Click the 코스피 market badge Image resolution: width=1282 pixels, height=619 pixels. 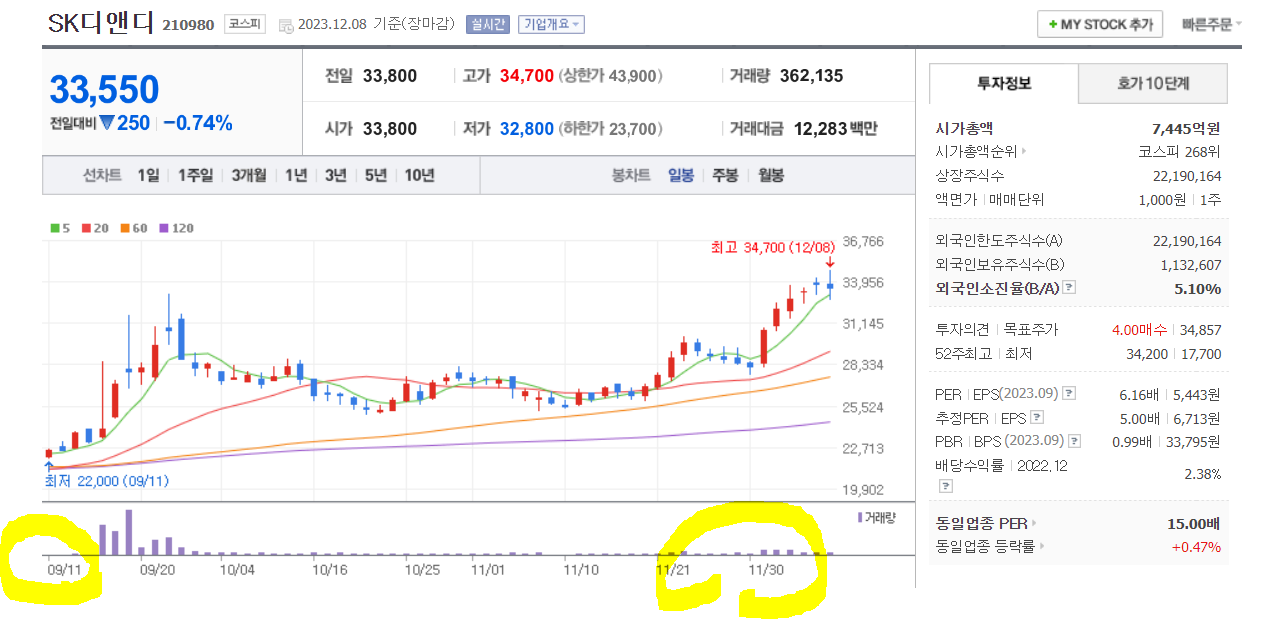tap(244, 24)
